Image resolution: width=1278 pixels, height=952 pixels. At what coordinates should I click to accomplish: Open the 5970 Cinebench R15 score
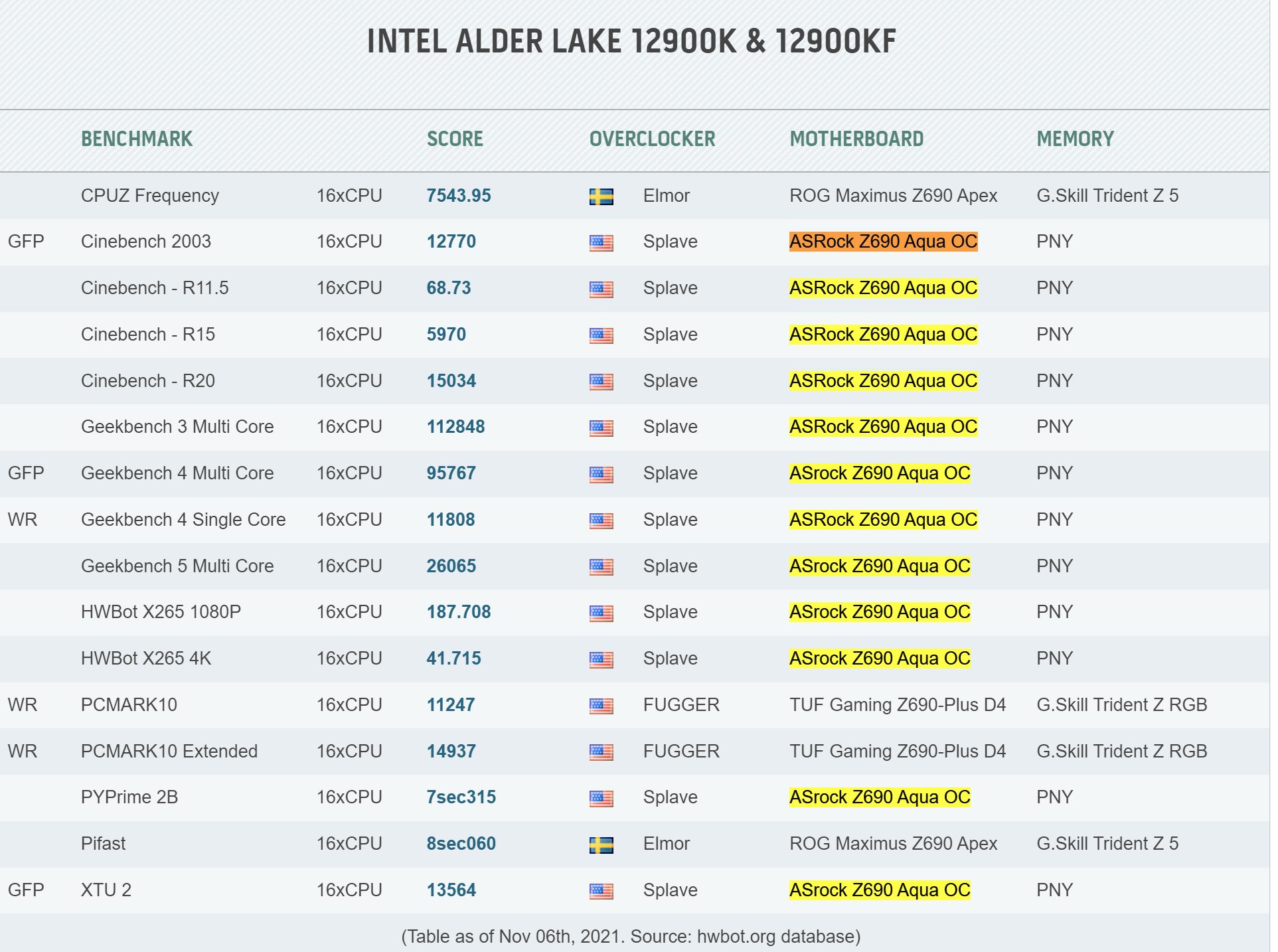[x=446, y=335]
